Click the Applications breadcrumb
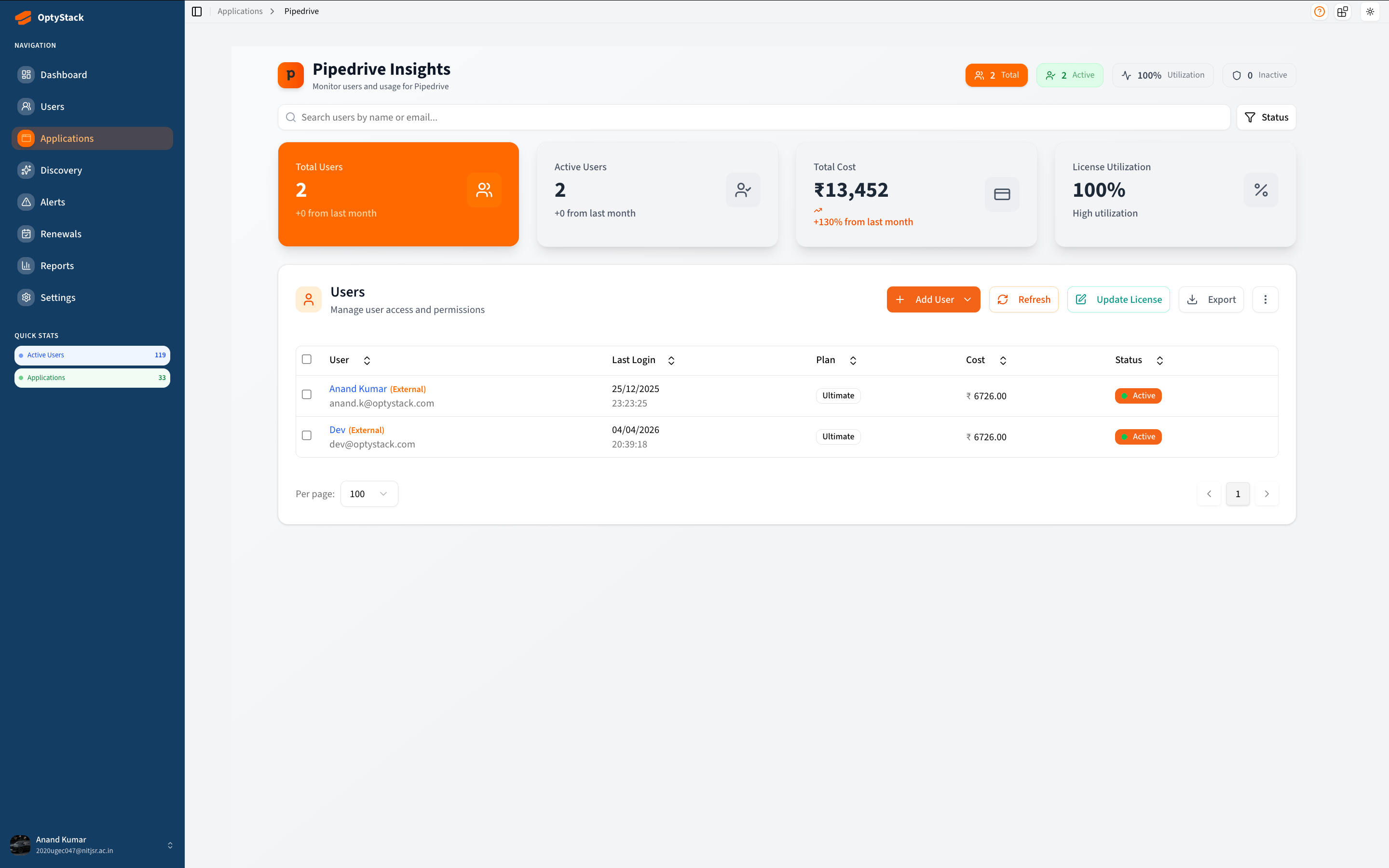 (x=240, y=12)
